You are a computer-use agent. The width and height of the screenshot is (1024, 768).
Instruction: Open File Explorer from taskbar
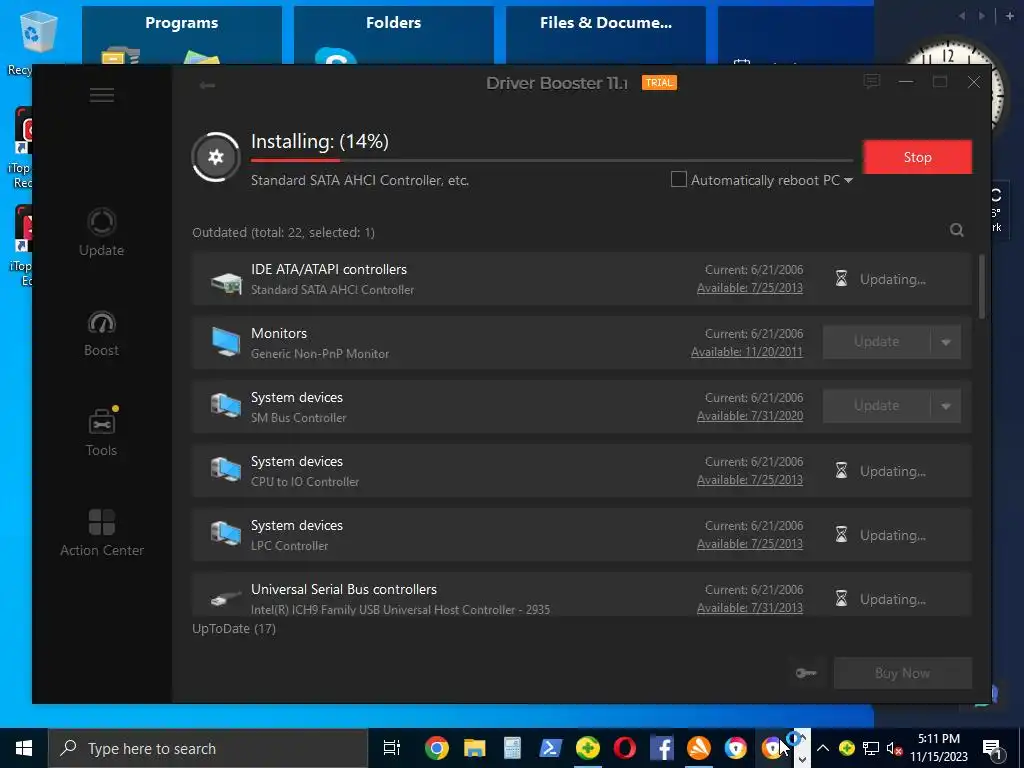coord(475,748)
